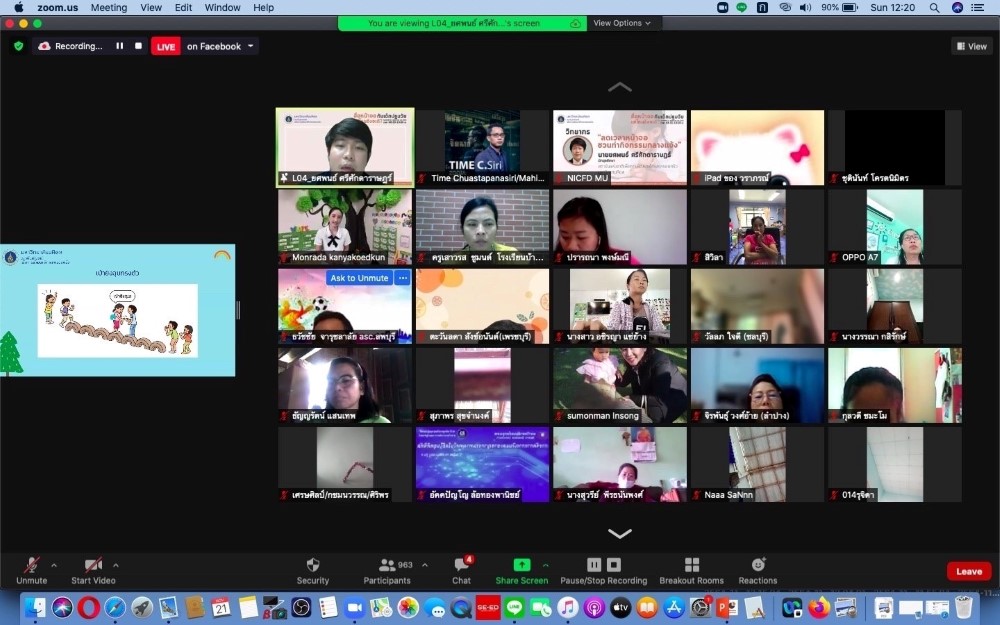The image size is (1000, 625).
Task: Open the Meeting menu in menu bar
Action: (x=109, y=8)
